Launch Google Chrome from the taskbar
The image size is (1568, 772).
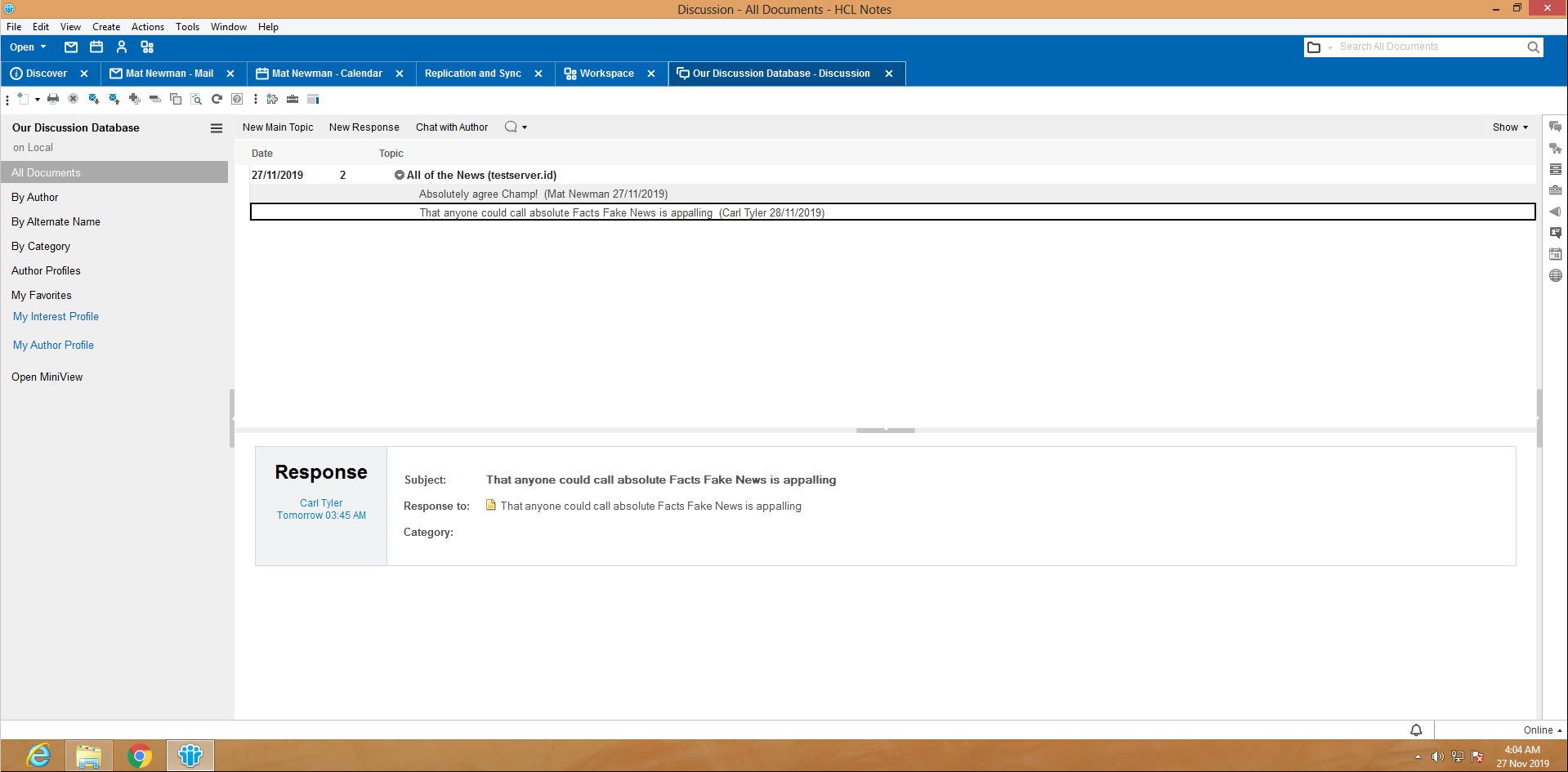140,756
